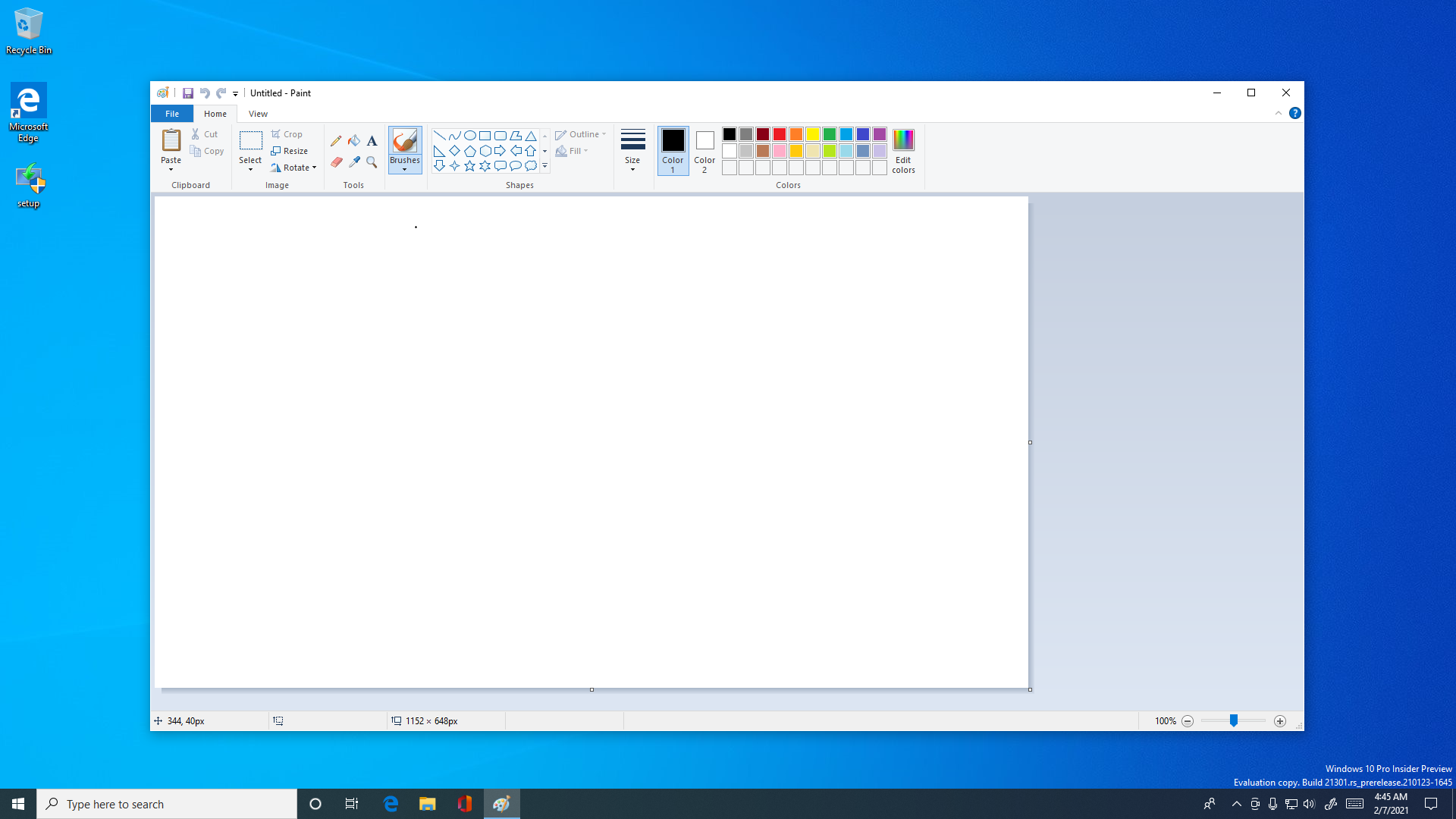
Task: Switch to the Color 2 selector
Action: point(704,150)
